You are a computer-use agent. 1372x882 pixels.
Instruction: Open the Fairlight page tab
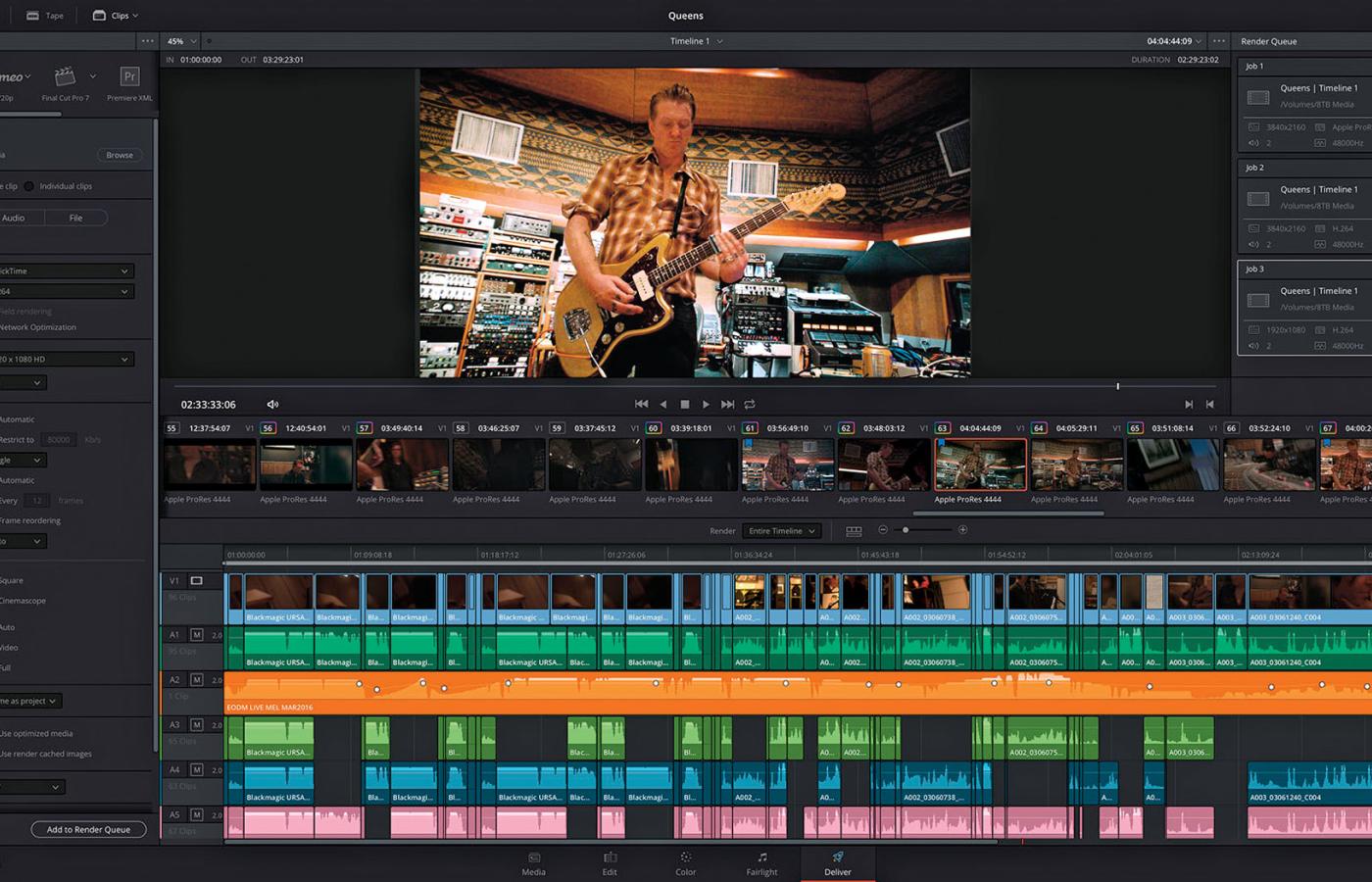[x=761, y=862]
